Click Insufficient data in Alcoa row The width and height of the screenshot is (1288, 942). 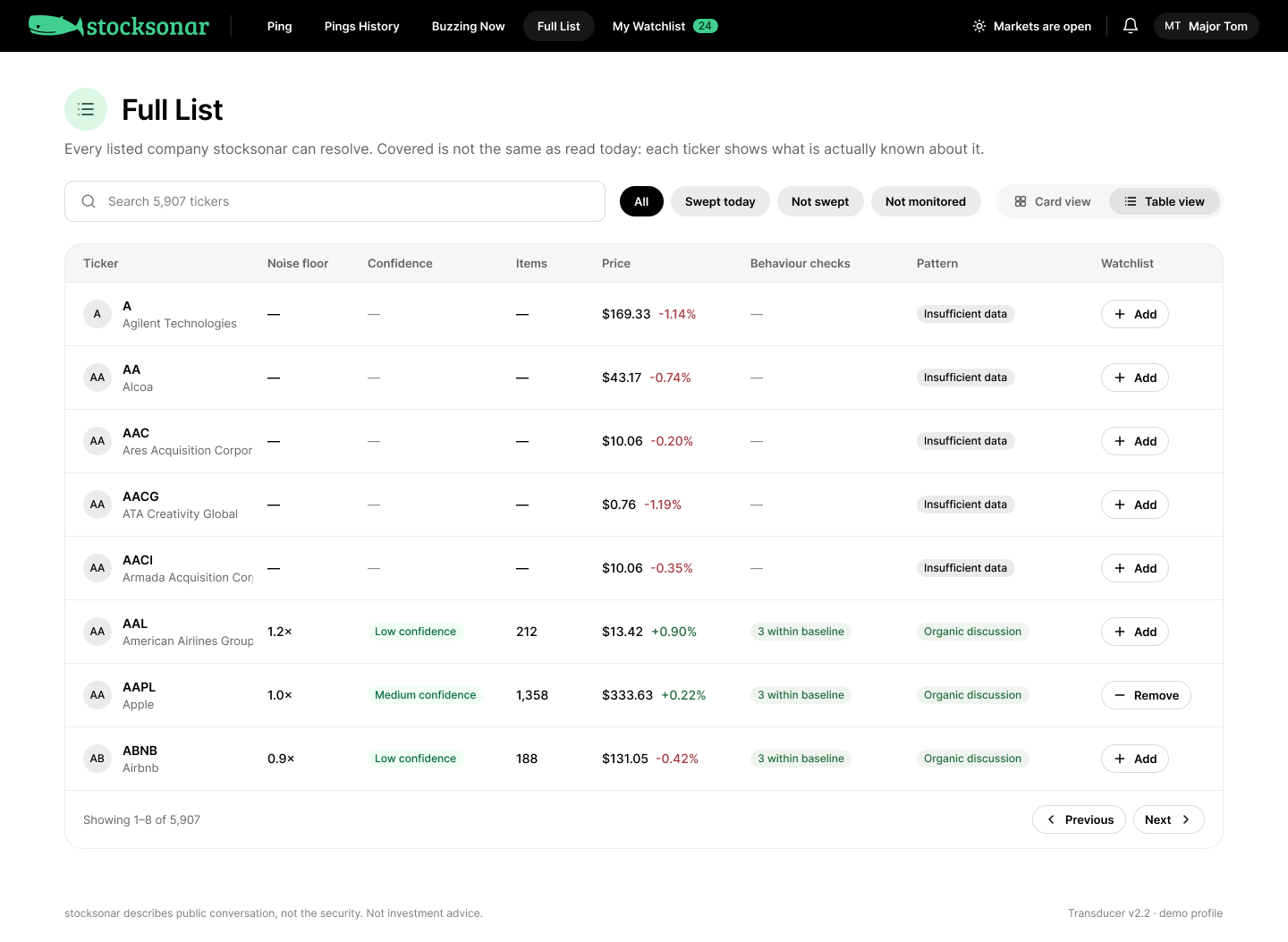pos(966,378)
